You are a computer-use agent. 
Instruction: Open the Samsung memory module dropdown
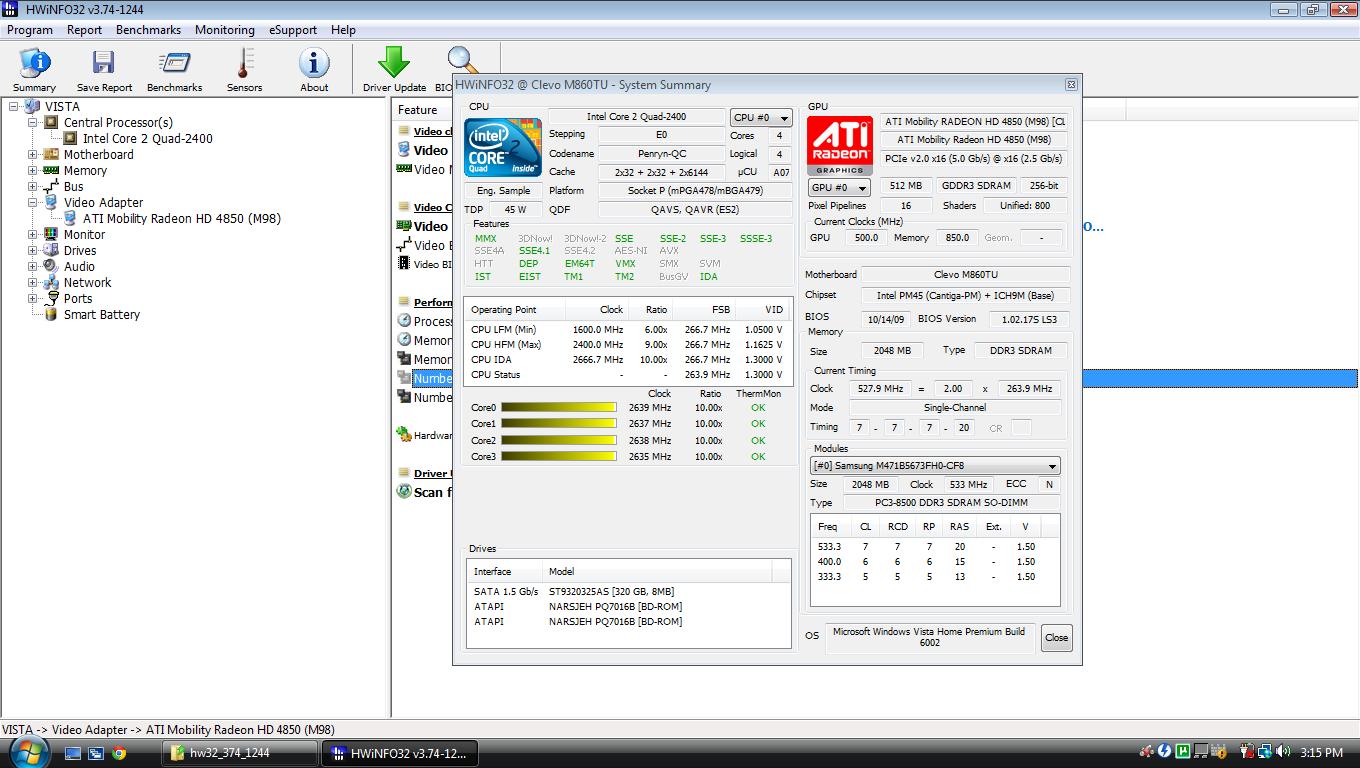point(935,466)
